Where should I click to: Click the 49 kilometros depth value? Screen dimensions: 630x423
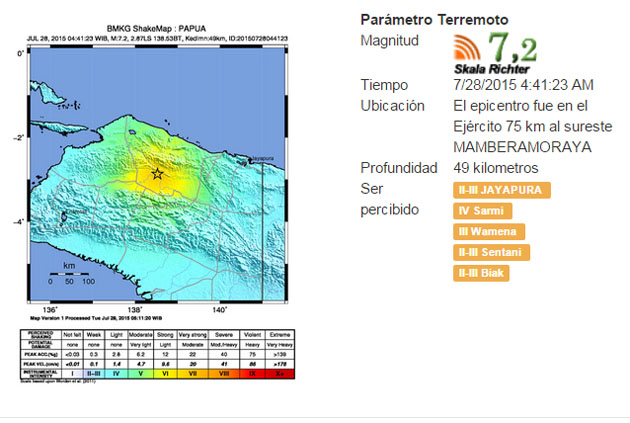click(x=495, y=167)
